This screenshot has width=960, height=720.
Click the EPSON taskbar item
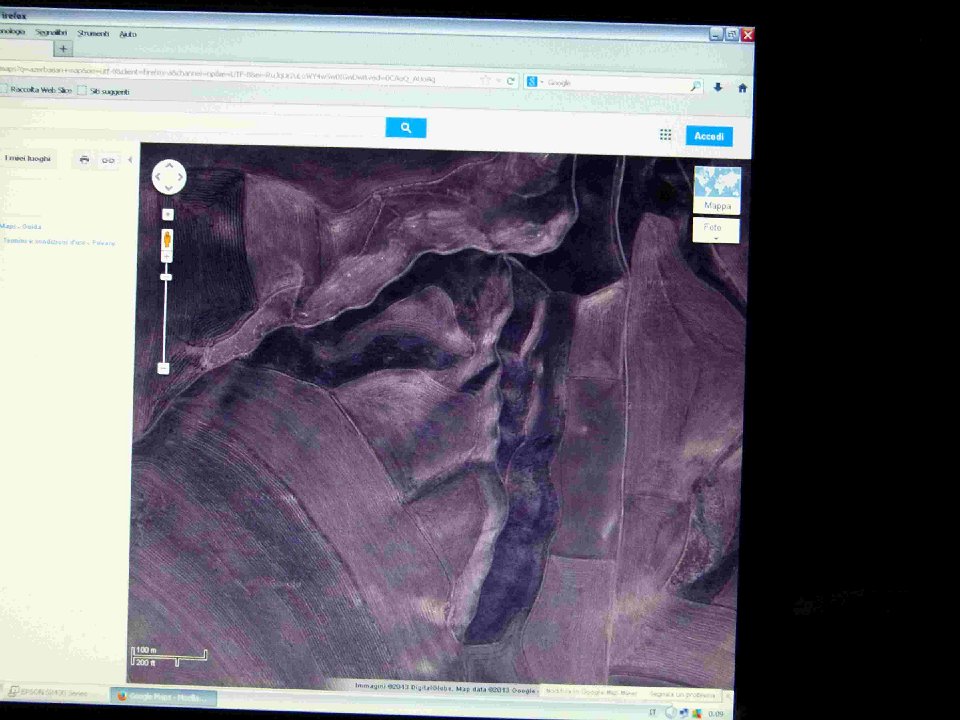coord(48,692)
